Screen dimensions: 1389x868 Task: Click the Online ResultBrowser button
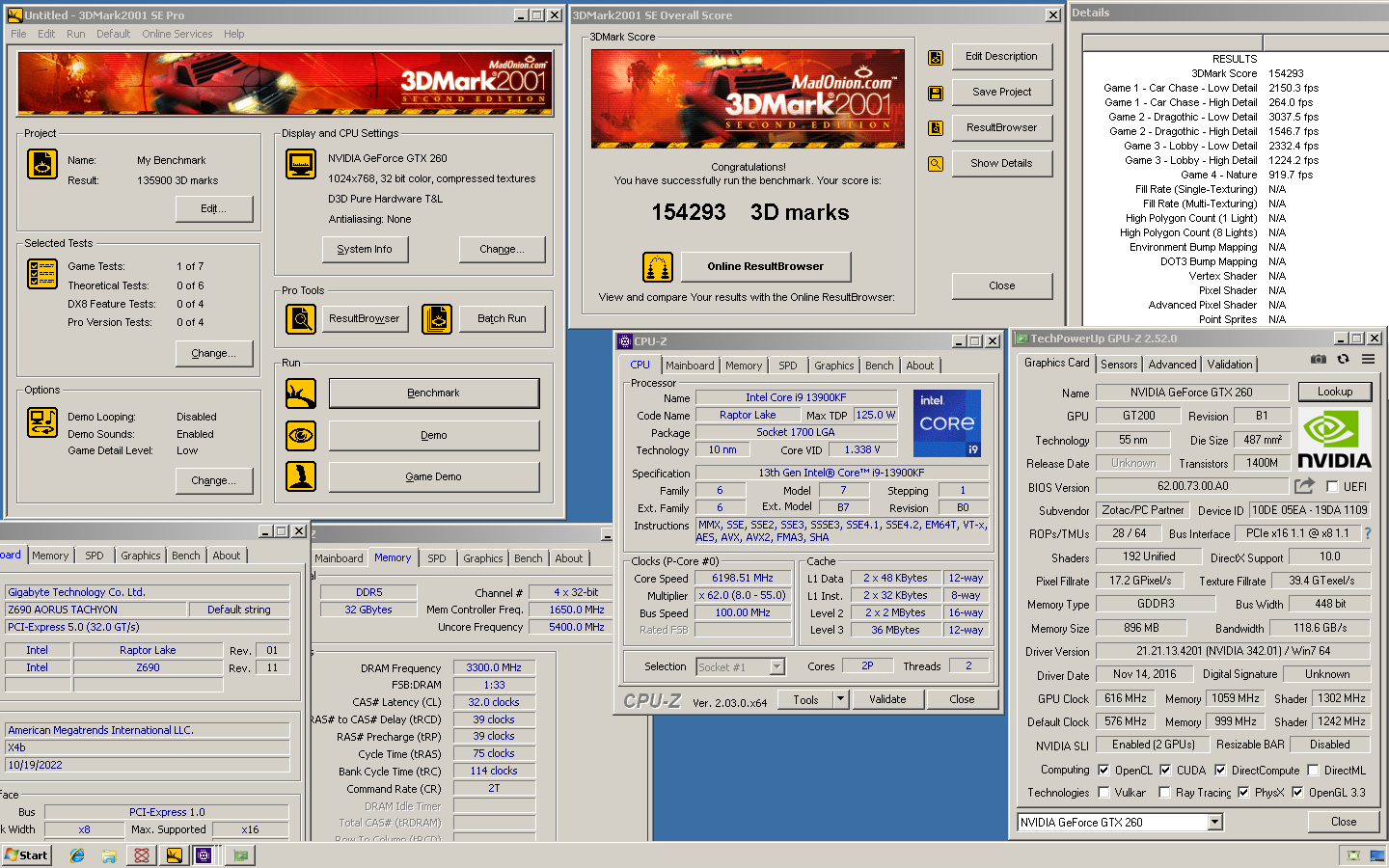(x=766, y=267)
